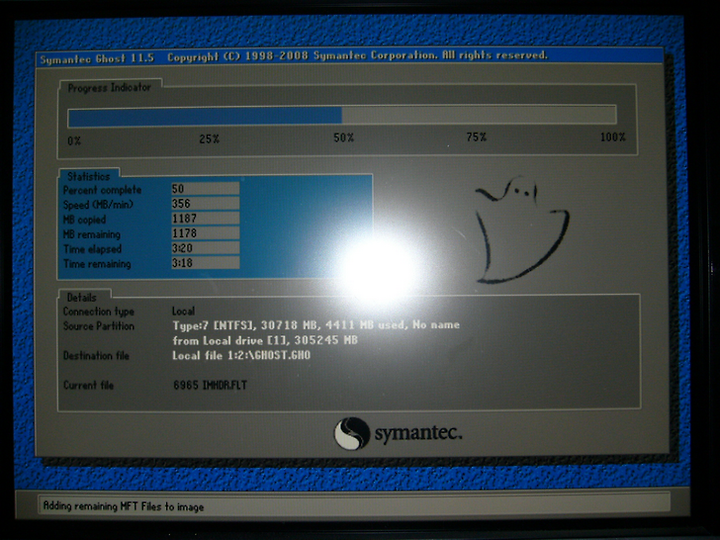Click the 100% progress scale label
Viewport: 720px width, 540px height.
point(613,137)
